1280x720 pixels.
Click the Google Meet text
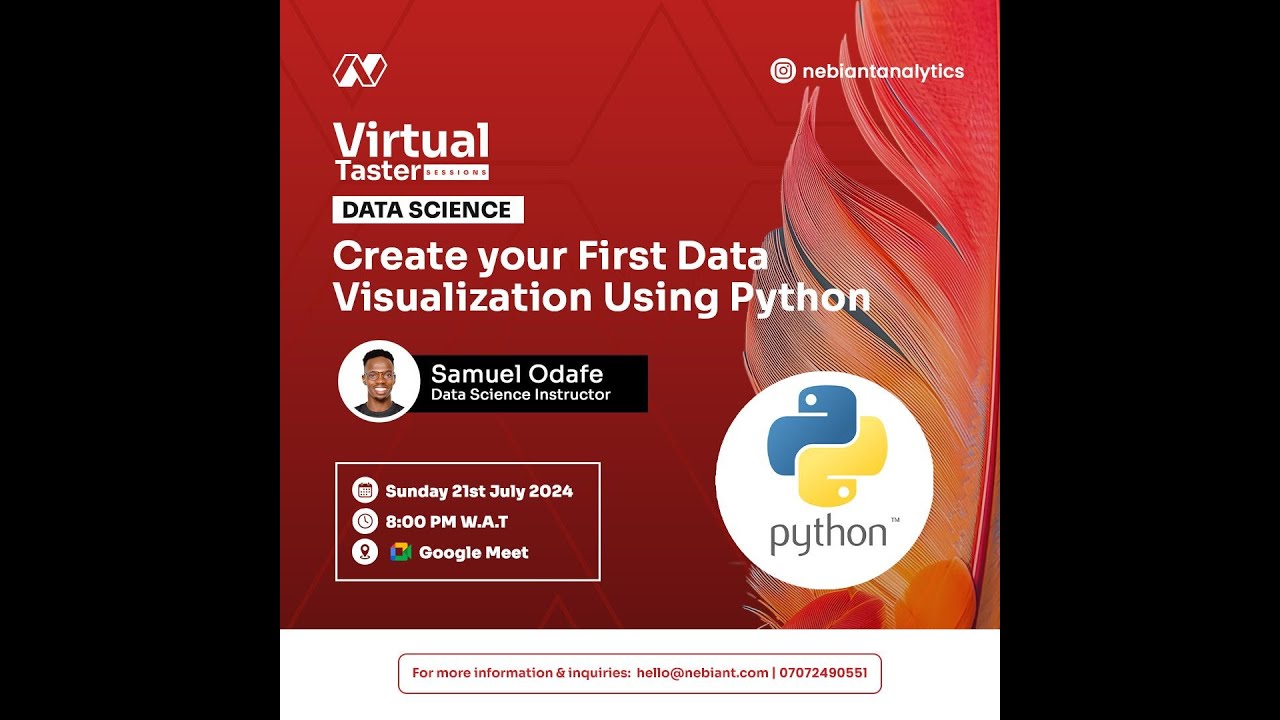[x=474, y=552]
